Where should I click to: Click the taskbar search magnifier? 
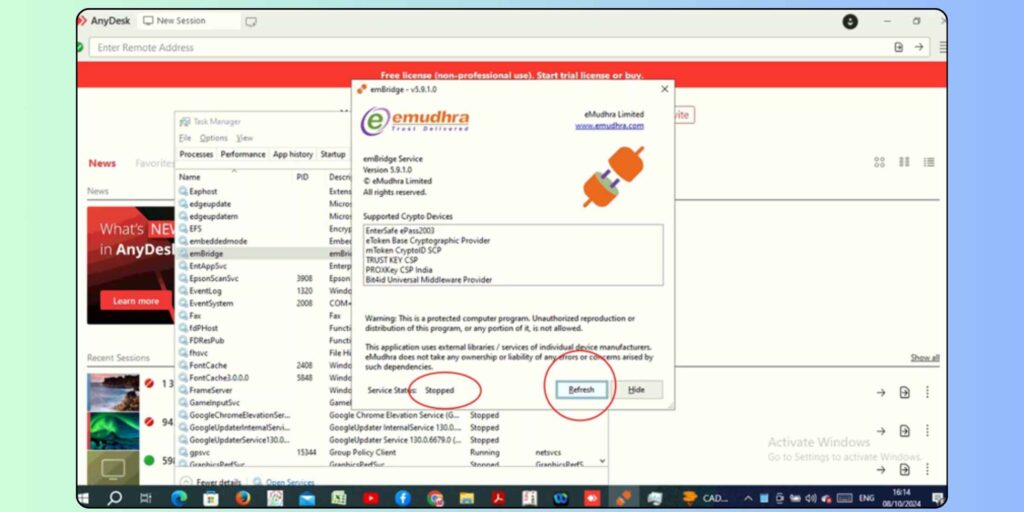114,498
